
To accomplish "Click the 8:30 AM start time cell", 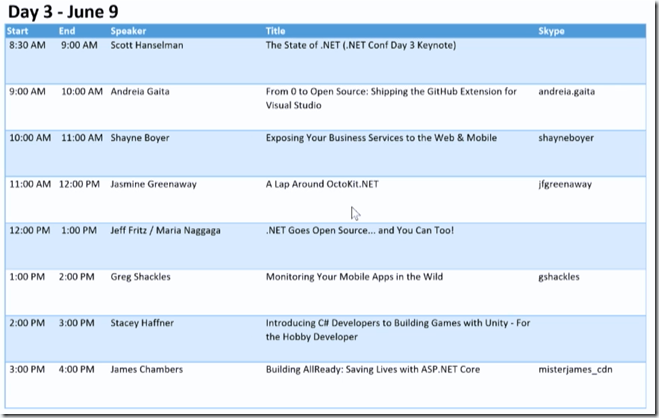I will pyautogui.click(x=27, y=45).
